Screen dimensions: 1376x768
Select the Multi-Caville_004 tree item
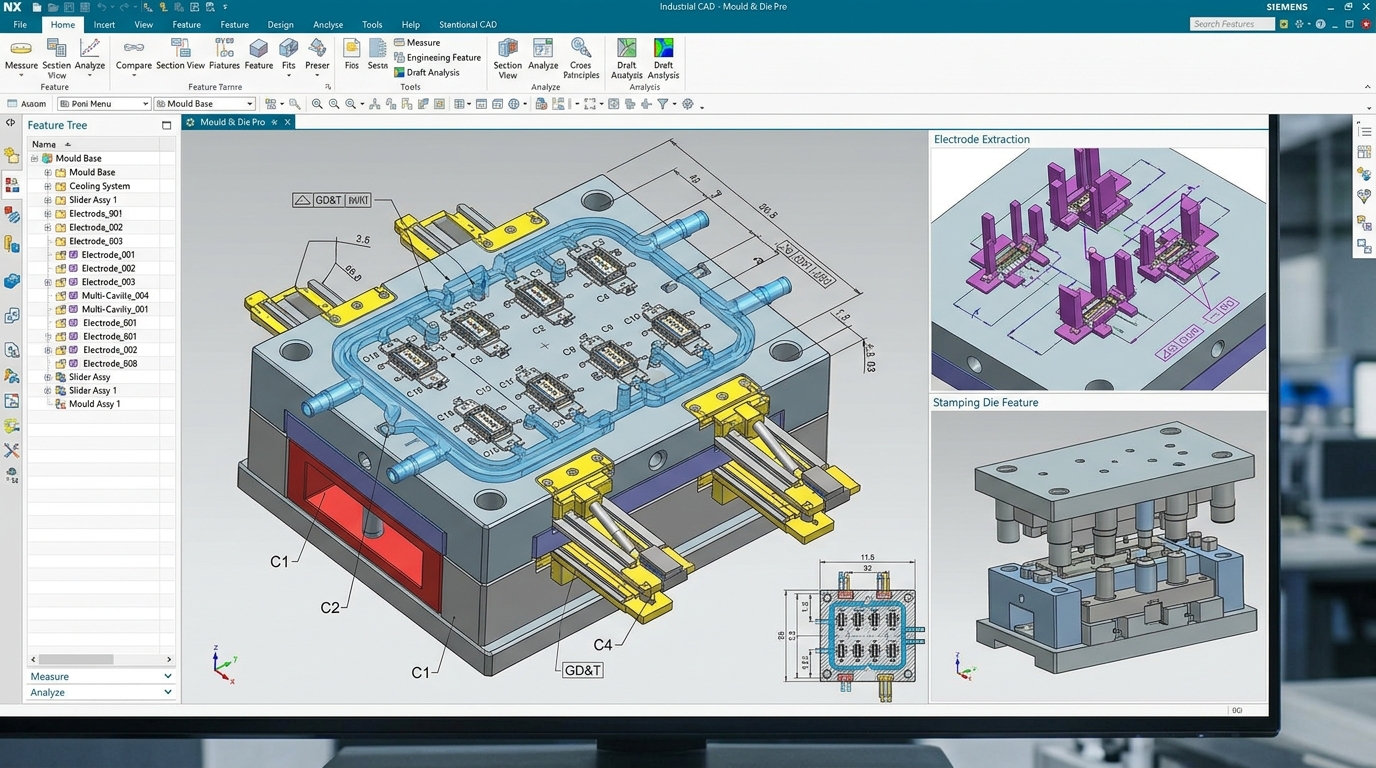pos(115,296)
